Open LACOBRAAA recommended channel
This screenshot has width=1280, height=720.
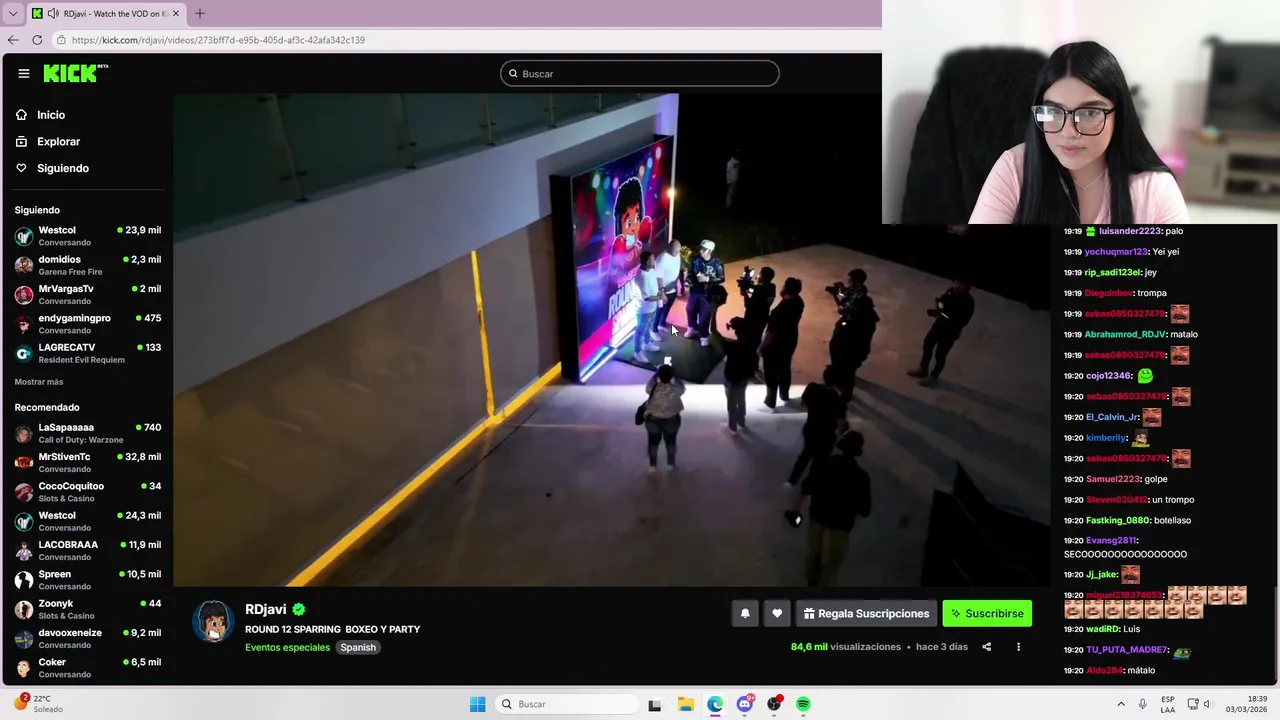tap(88, 550)
